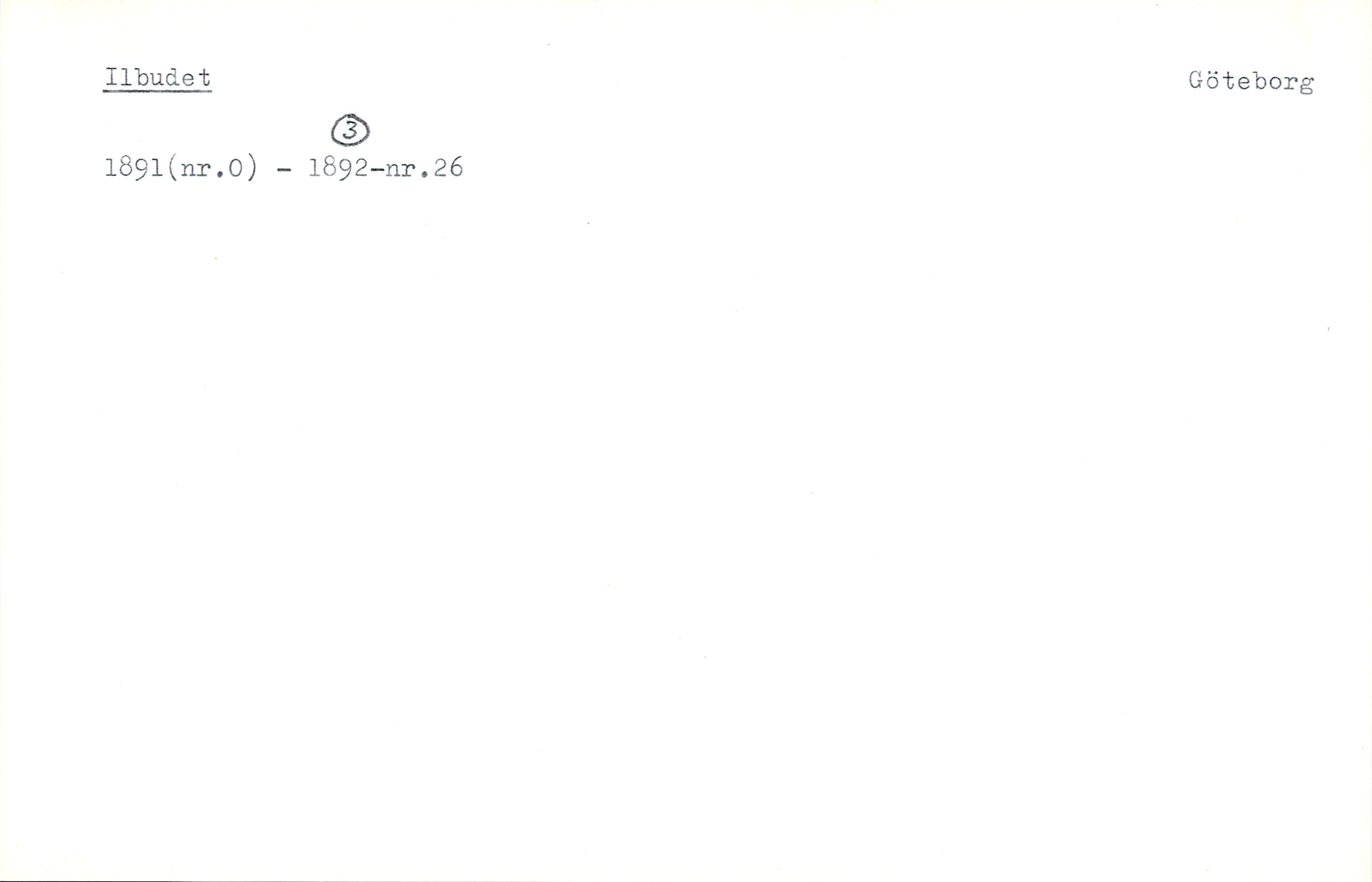The width and height of the screenshot is (1372, 882).
Task: Click the handwritten circled number 3
Action: pos(350,130)
